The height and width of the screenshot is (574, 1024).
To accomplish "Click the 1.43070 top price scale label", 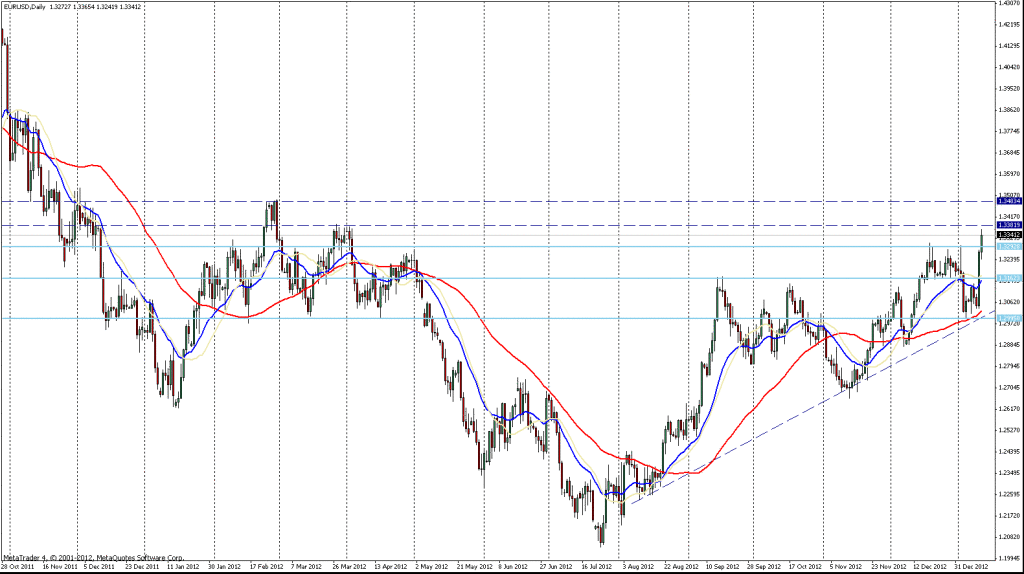I will [x=1008, y=3].
